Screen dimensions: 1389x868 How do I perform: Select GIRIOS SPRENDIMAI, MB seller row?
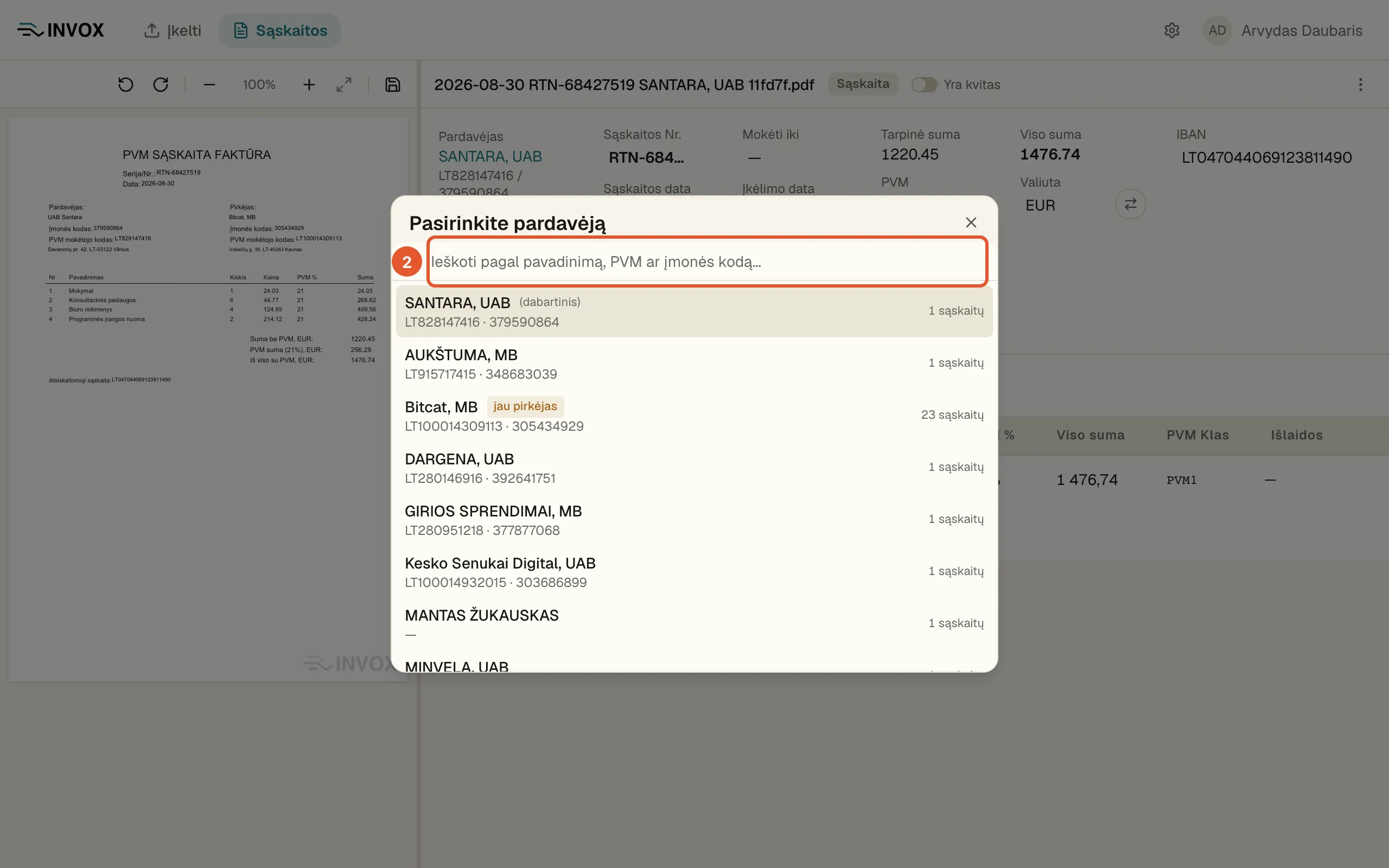(694, 520)
